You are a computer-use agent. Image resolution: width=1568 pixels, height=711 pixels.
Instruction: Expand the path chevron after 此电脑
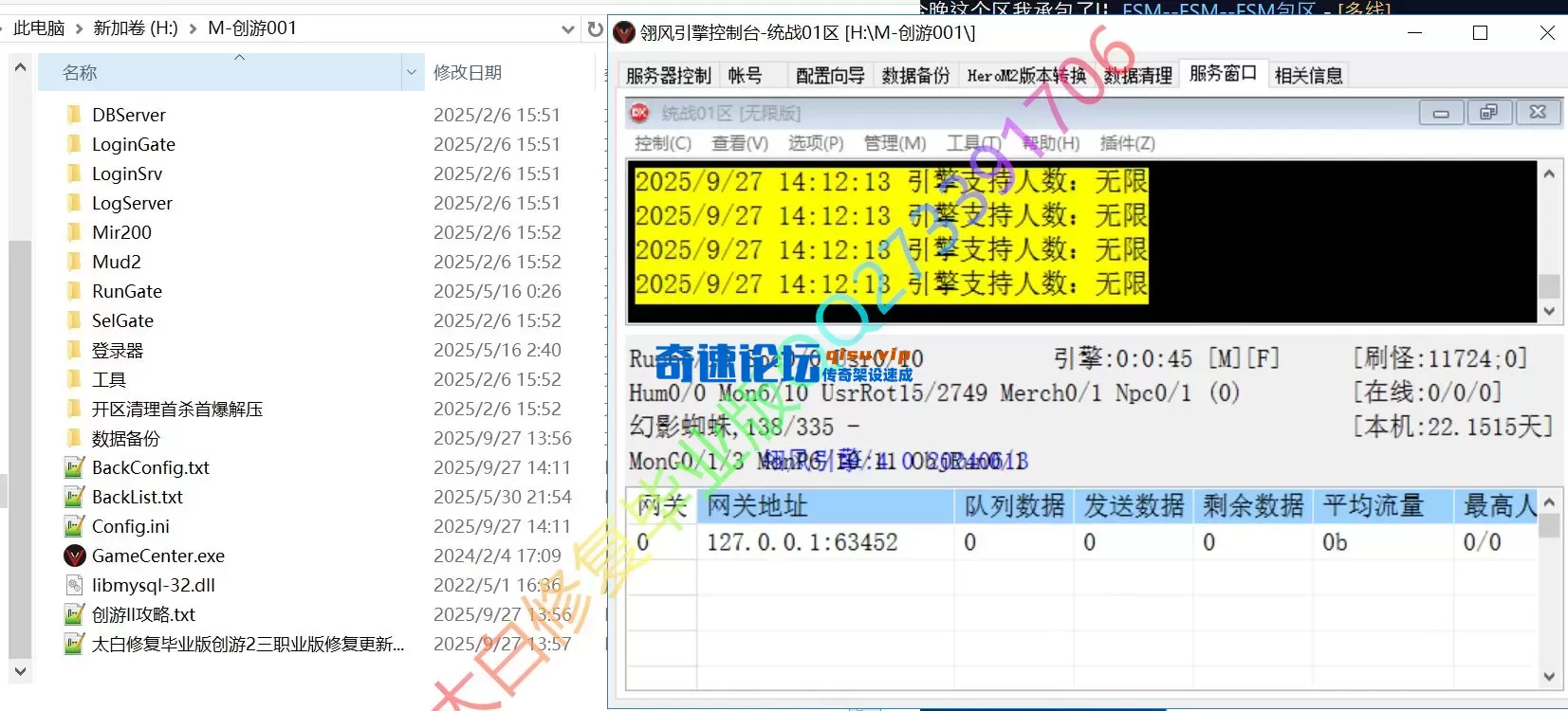[78, 28]
